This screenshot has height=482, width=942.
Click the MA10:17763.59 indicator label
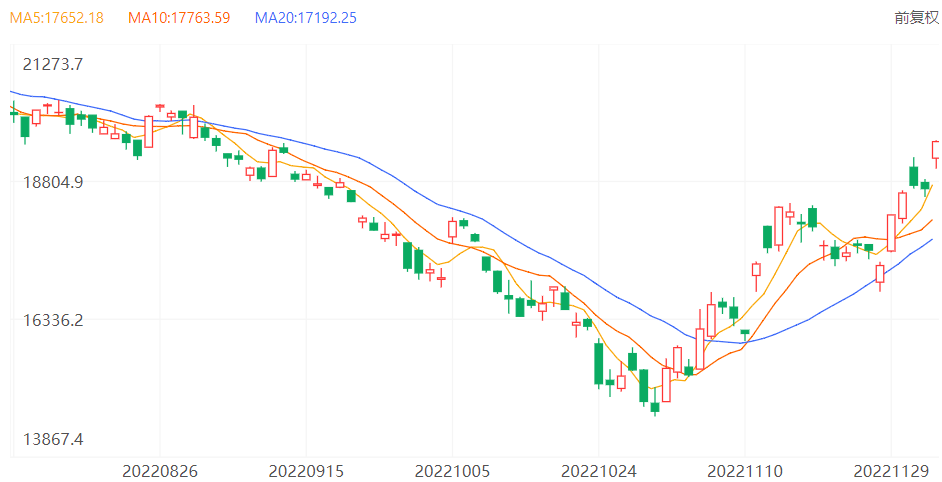tap(179, 17)
